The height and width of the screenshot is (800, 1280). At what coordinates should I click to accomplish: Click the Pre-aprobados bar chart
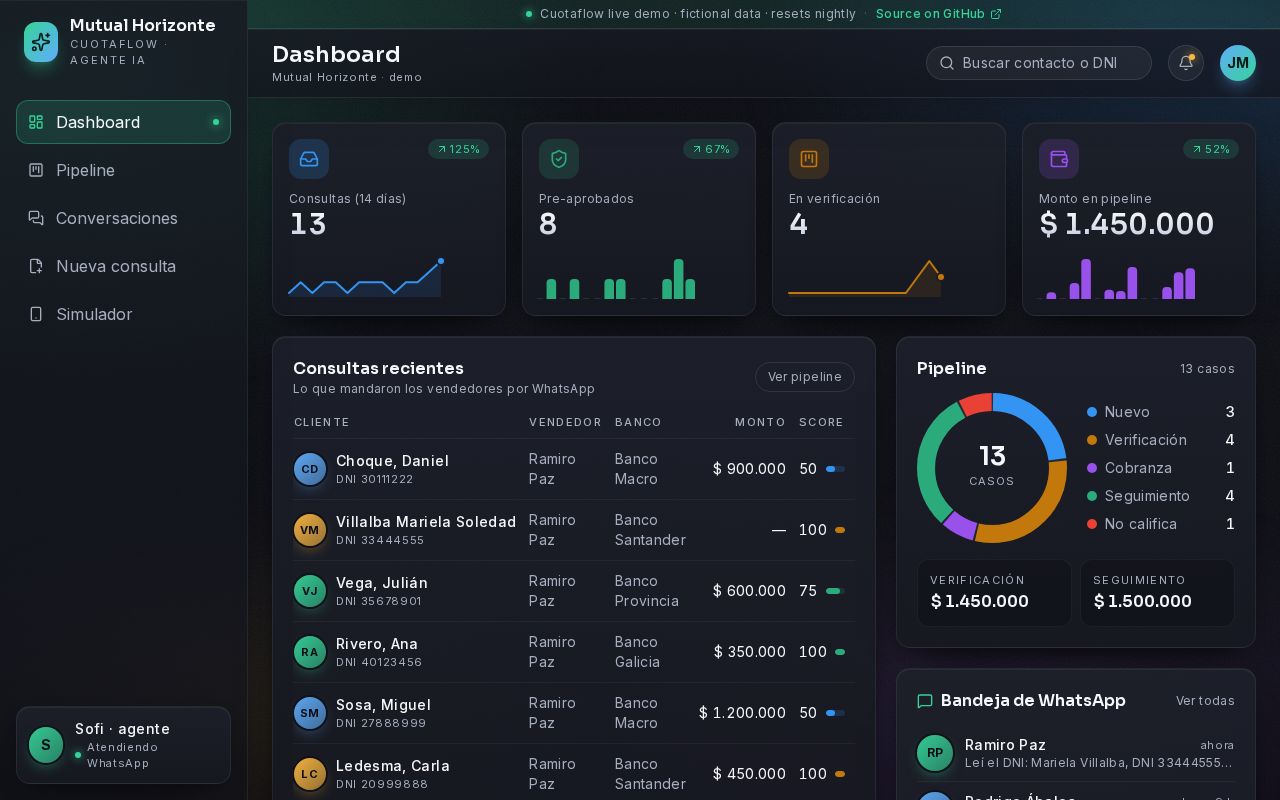[617, 279]
